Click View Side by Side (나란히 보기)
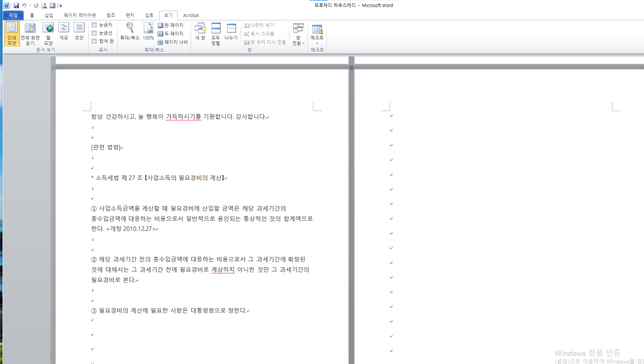Image resolution: width=644 pixels, height=364 pixels. pos(259,25)
